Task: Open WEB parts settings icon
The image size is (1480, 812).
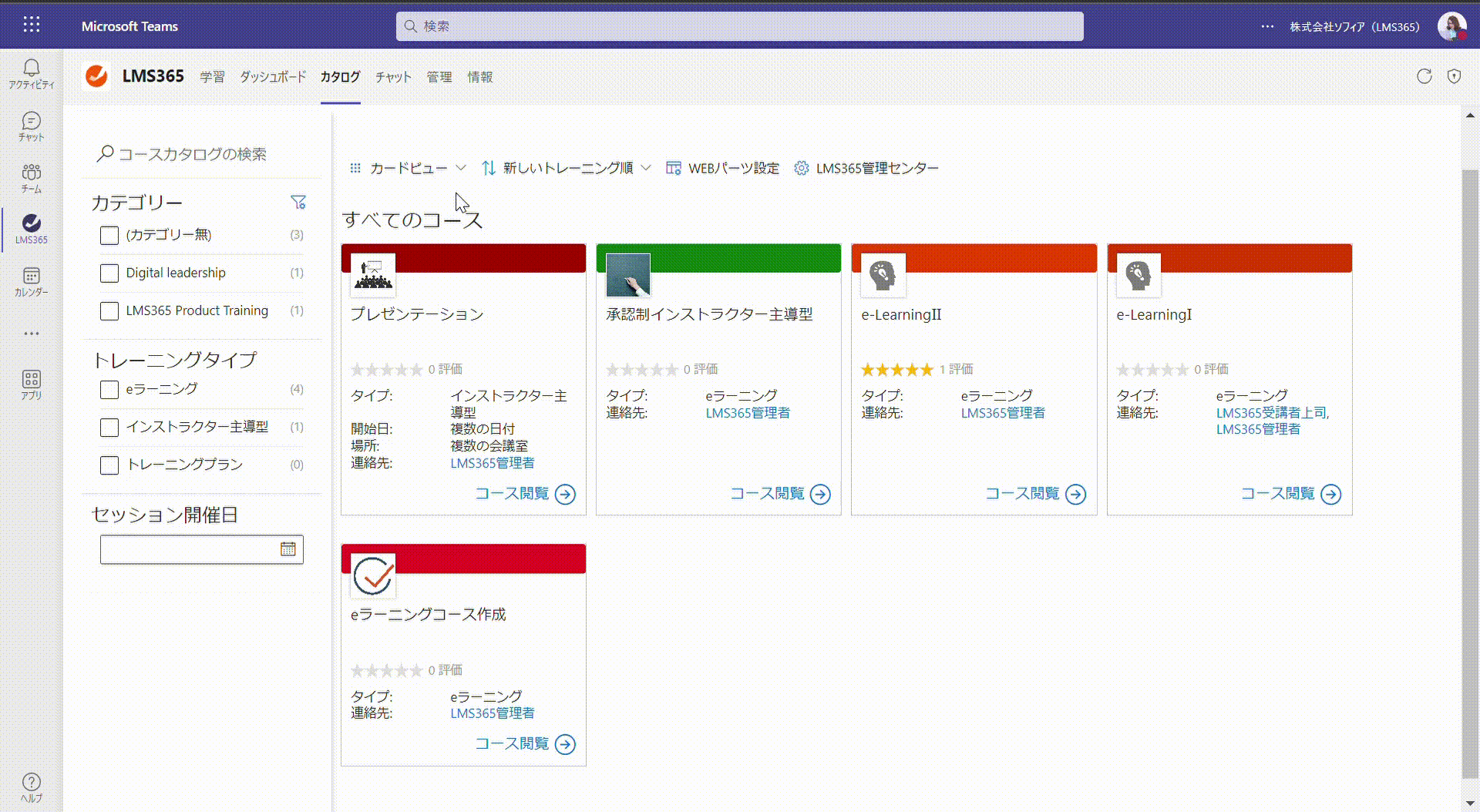Action: coord(673,168)
